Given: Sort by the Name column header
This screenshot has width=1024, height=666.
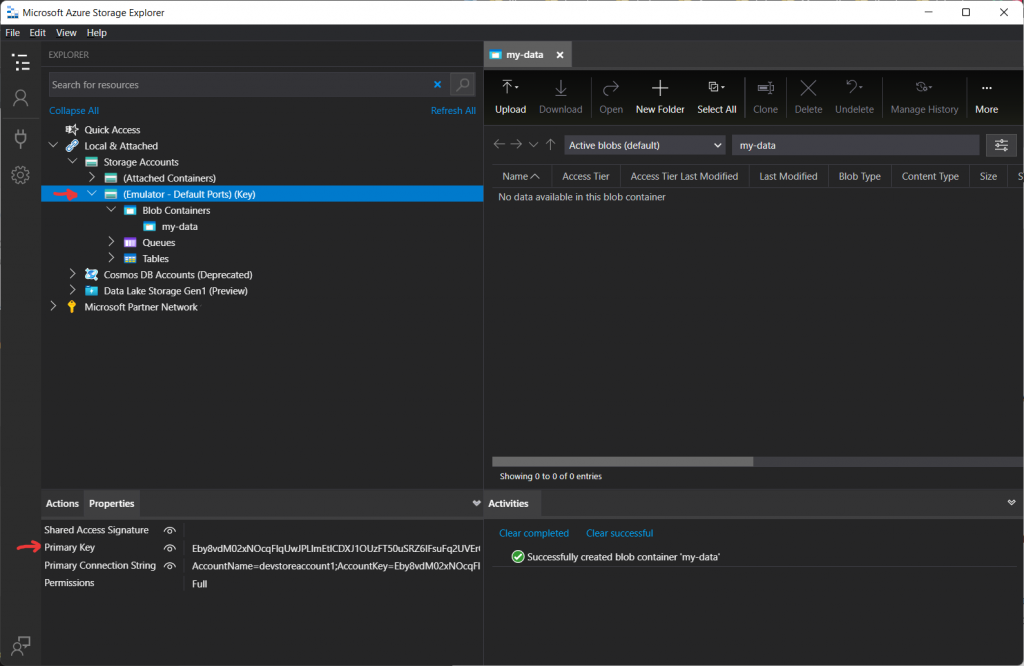Looking at the screenshot, I should [521, 176].
